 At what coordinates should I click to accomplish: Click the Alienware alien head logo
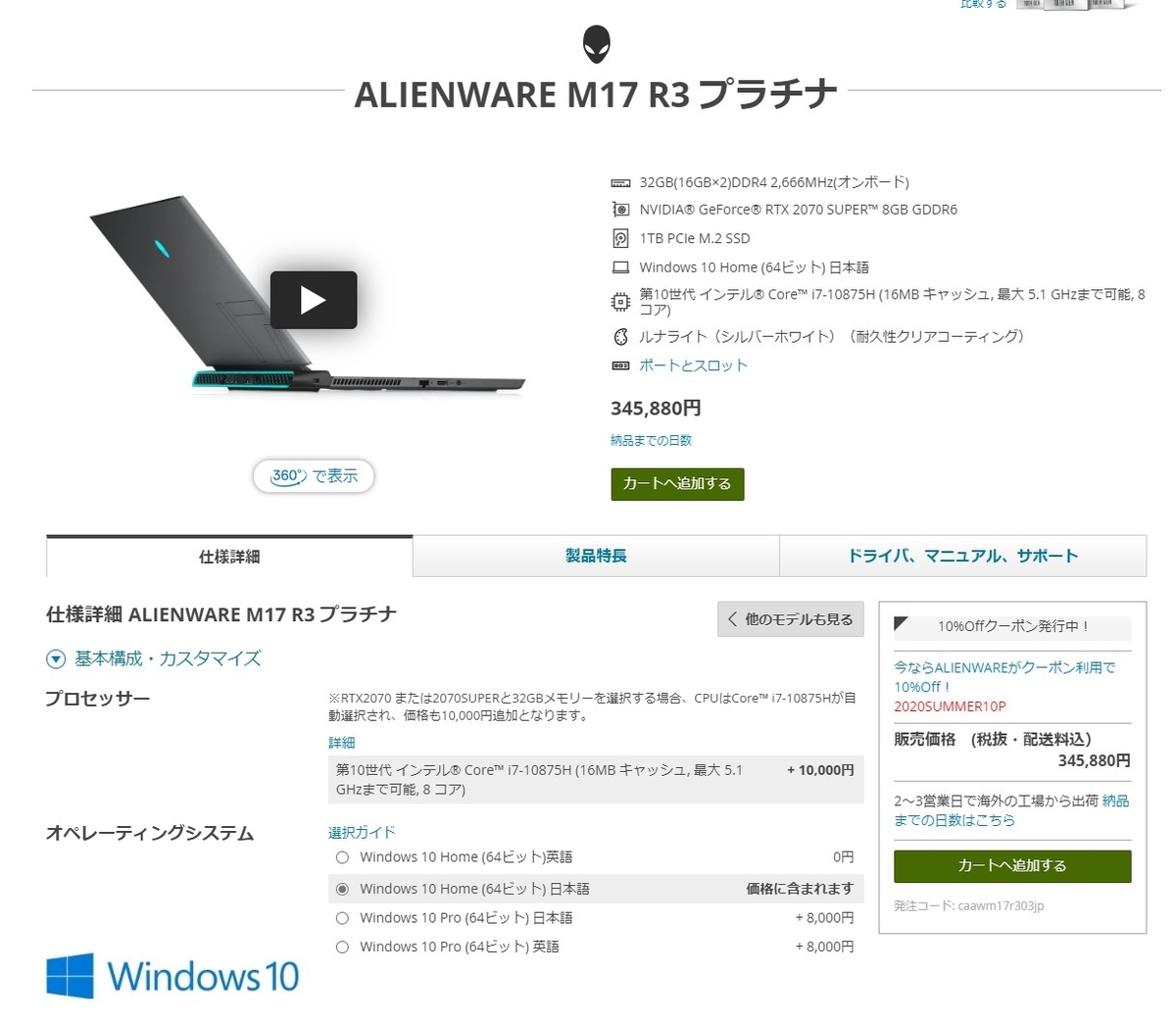point(596,45)
